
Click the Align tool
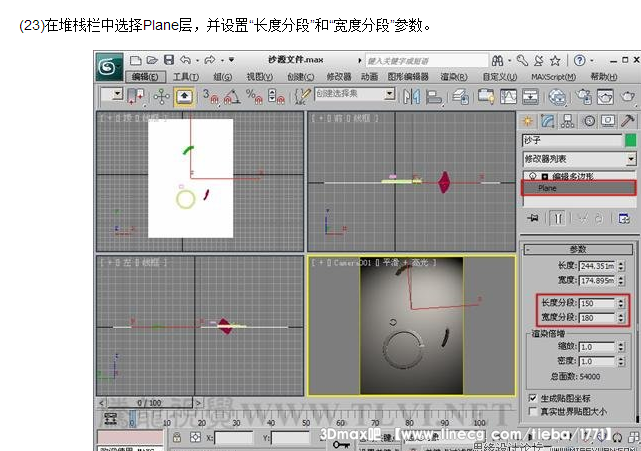point(434,97)
